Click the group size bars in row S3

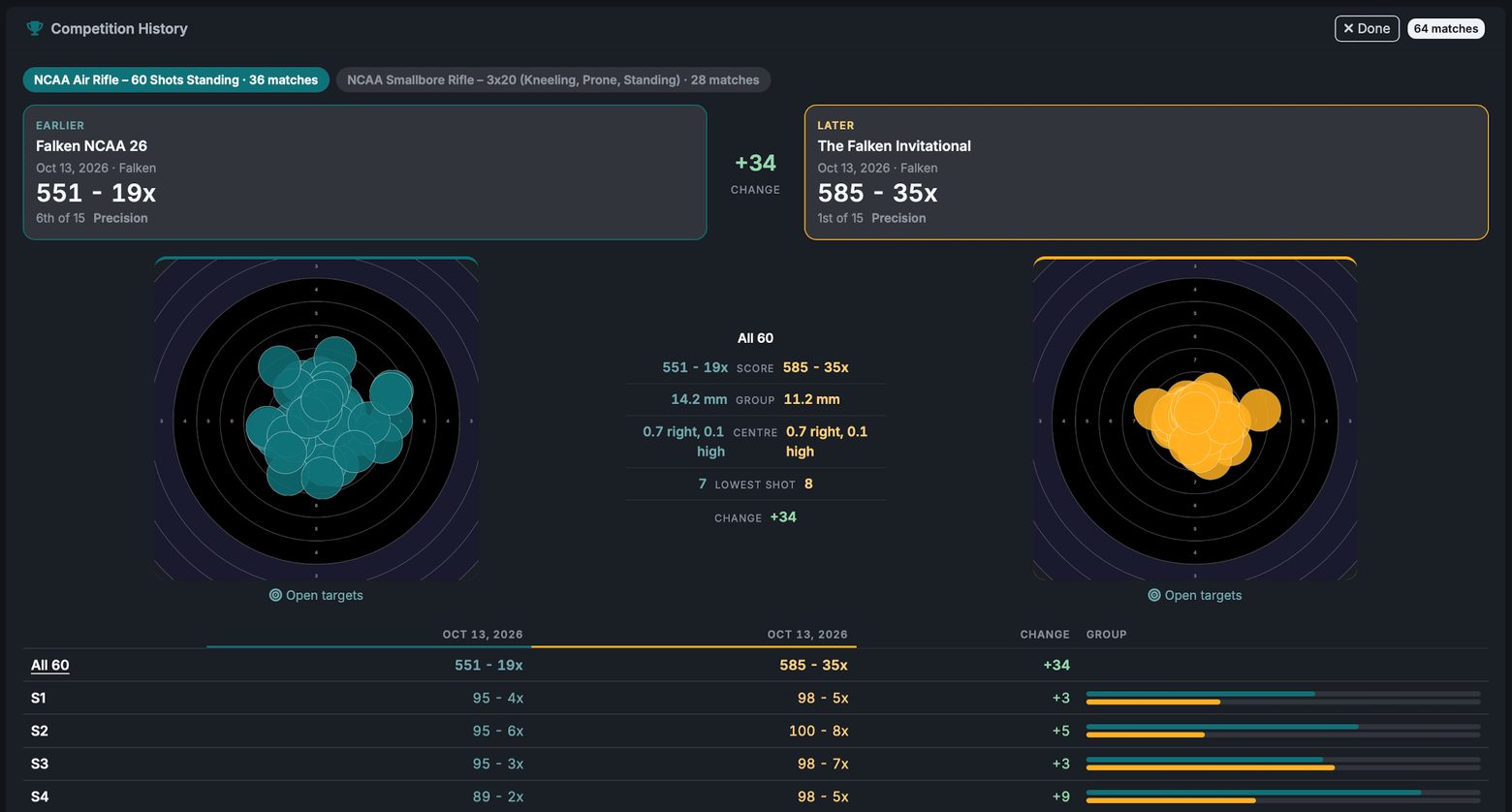point(1283,764)
